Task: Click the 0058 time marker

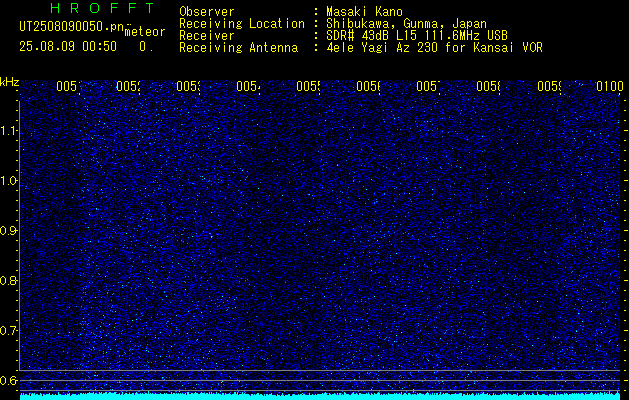Action: (489, 86)
